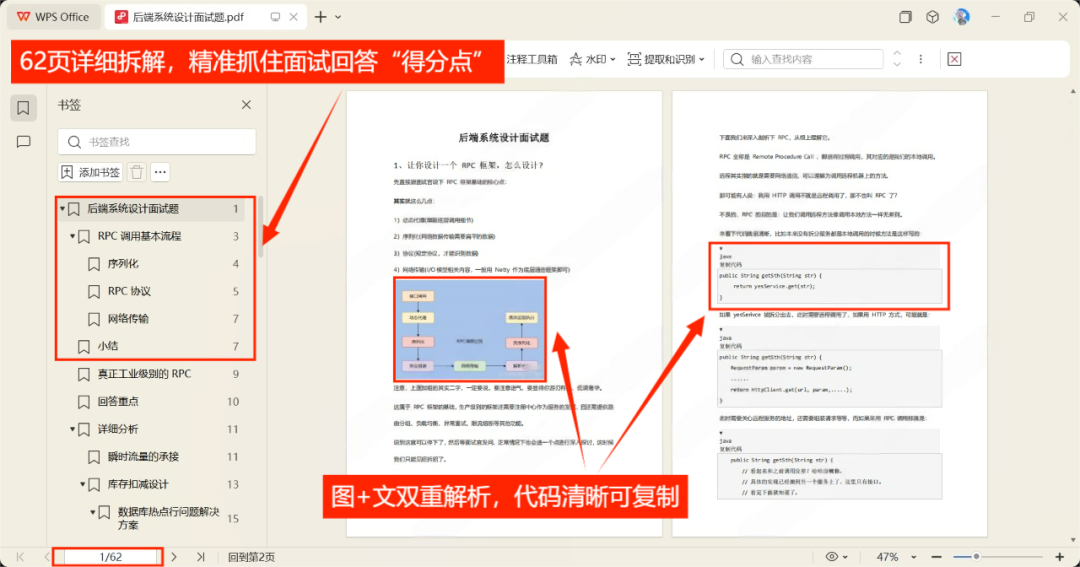Open the comments panel sidebar icon
The width and height of the screenshot is (1080, 567).
[x=23, y=142]
